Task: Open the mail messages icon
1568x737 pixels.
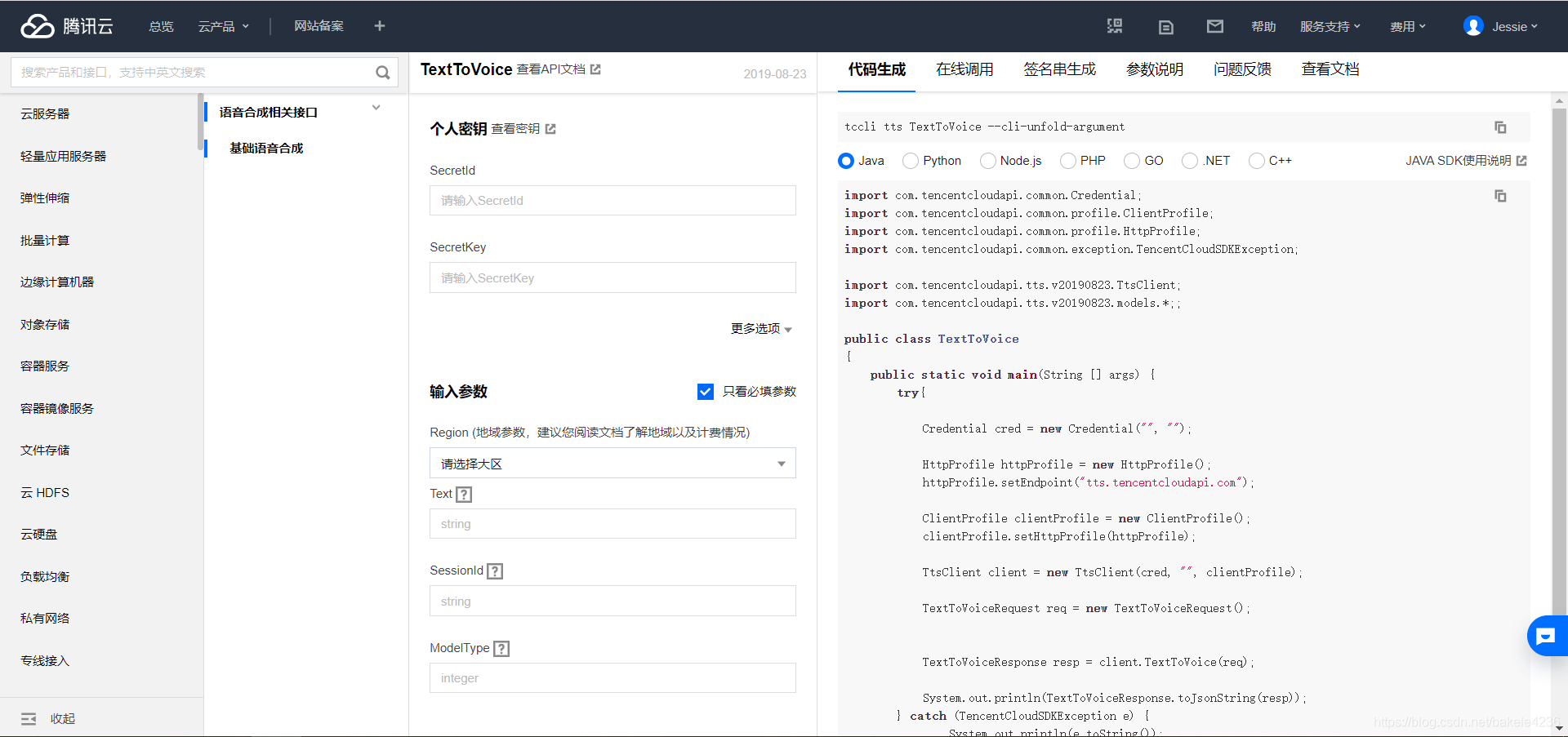Action: (x=1215, y=26)
